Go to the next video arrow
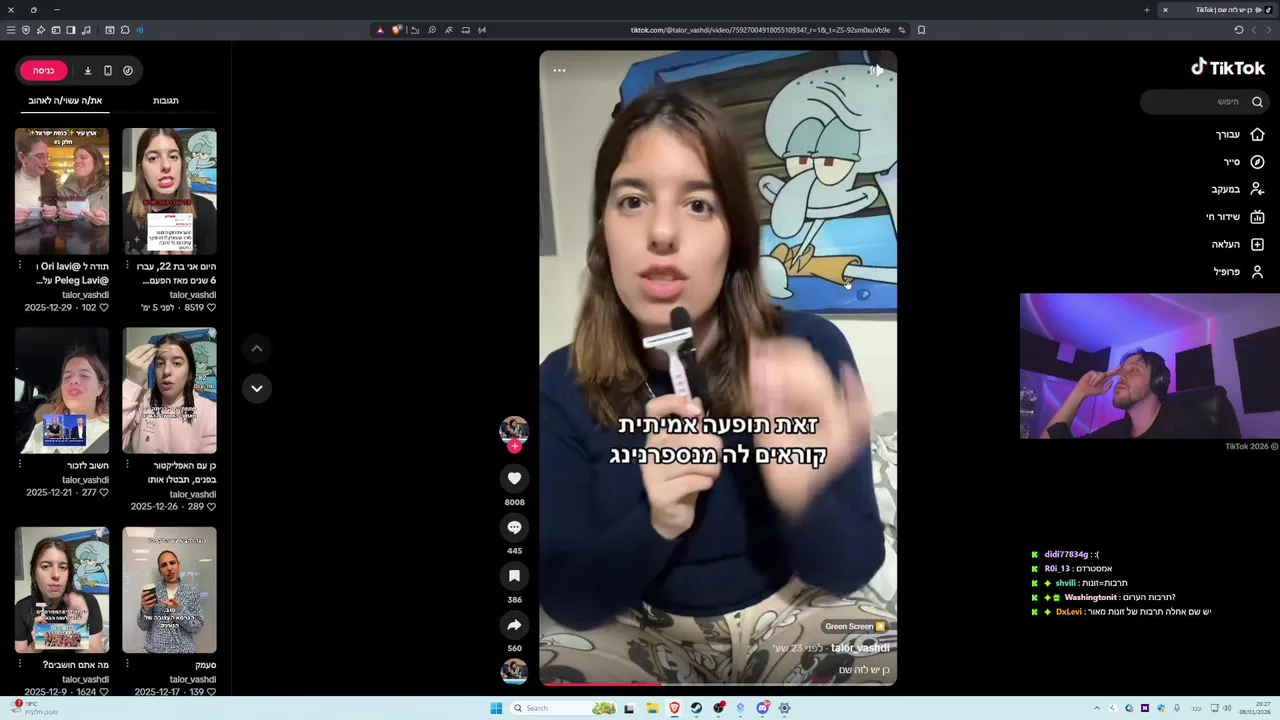Viewport: 1280px width, 720px height. click(257, 388)
